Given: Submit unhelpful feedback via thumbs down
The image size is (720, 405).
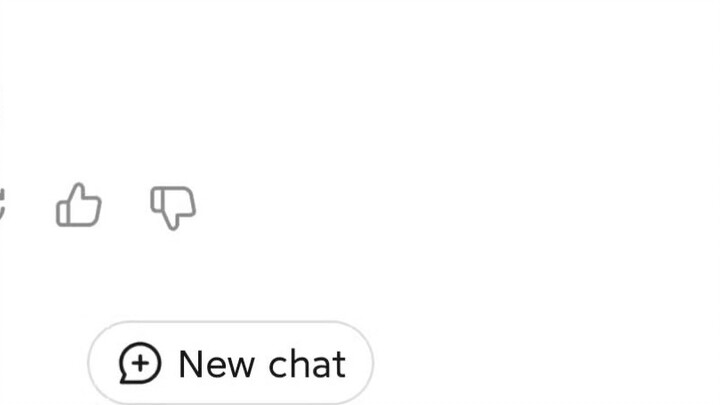Looking at the screenshot, I should click(x=173, y=208).
